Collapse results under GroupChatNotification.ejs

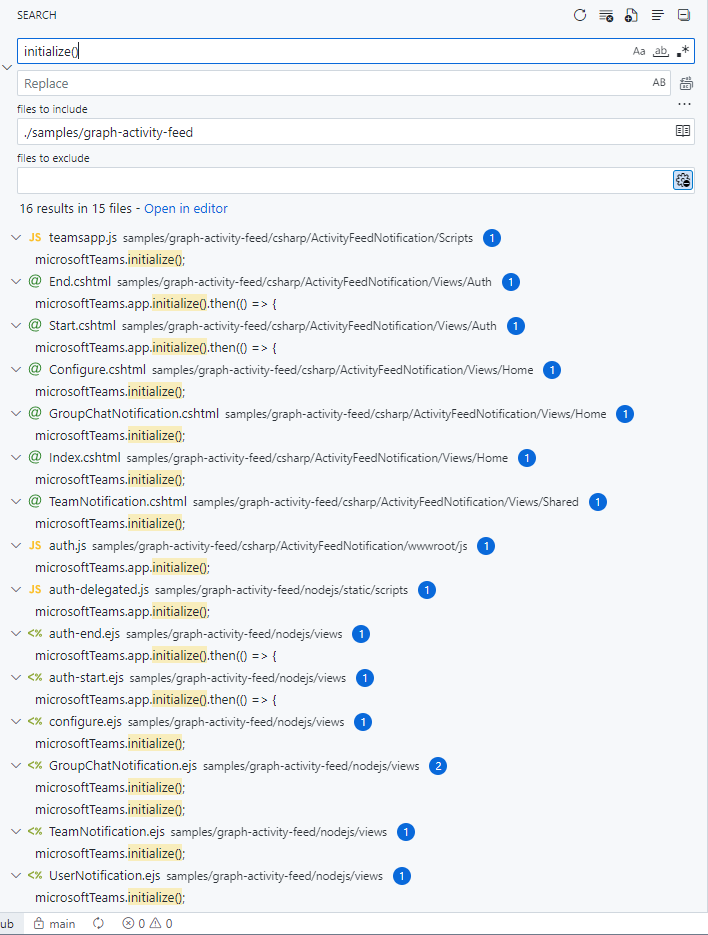(16, 765)
